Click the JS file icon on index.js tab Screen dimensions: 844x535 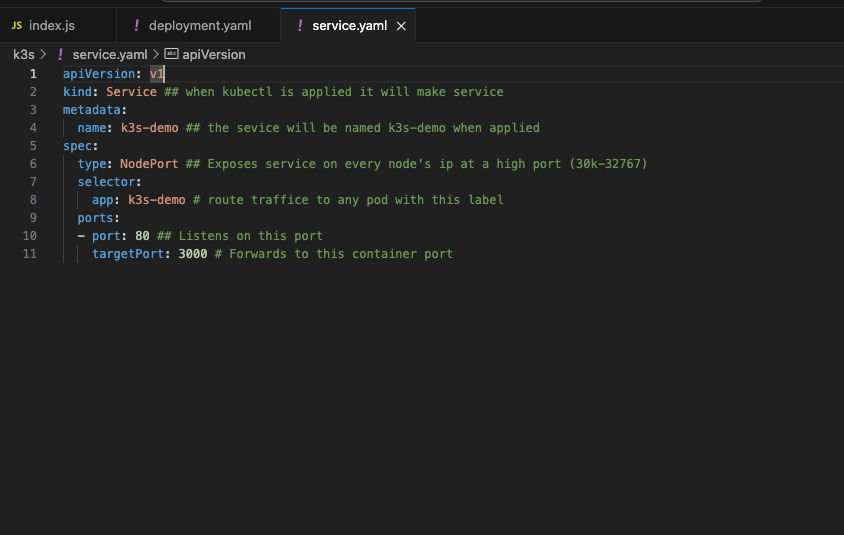(x=16, y=25)
